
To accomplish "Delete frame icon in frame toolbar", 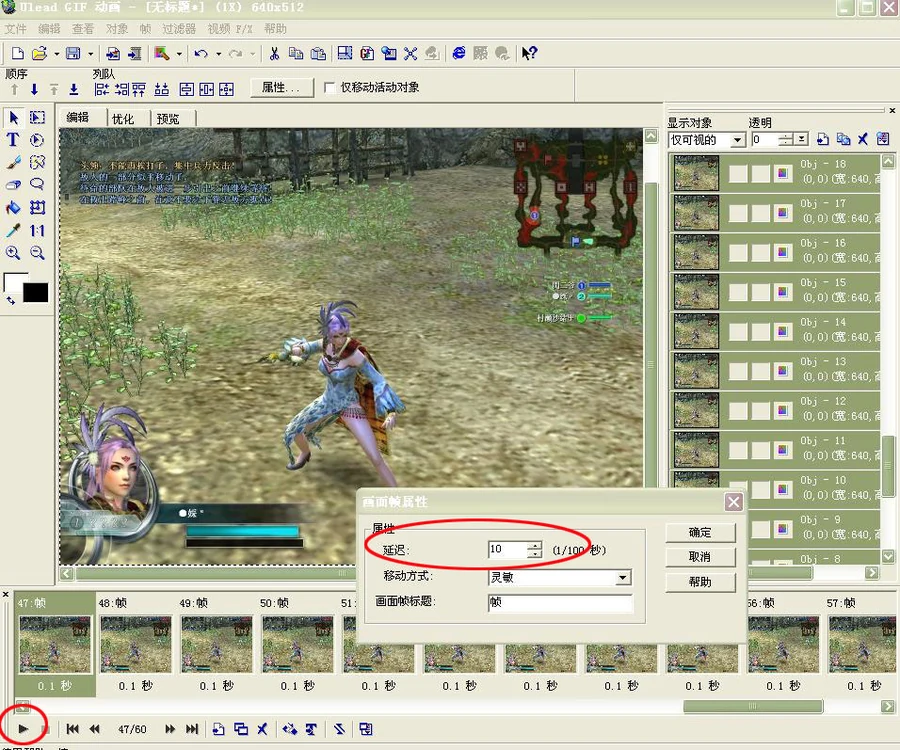I will point(262,729).
